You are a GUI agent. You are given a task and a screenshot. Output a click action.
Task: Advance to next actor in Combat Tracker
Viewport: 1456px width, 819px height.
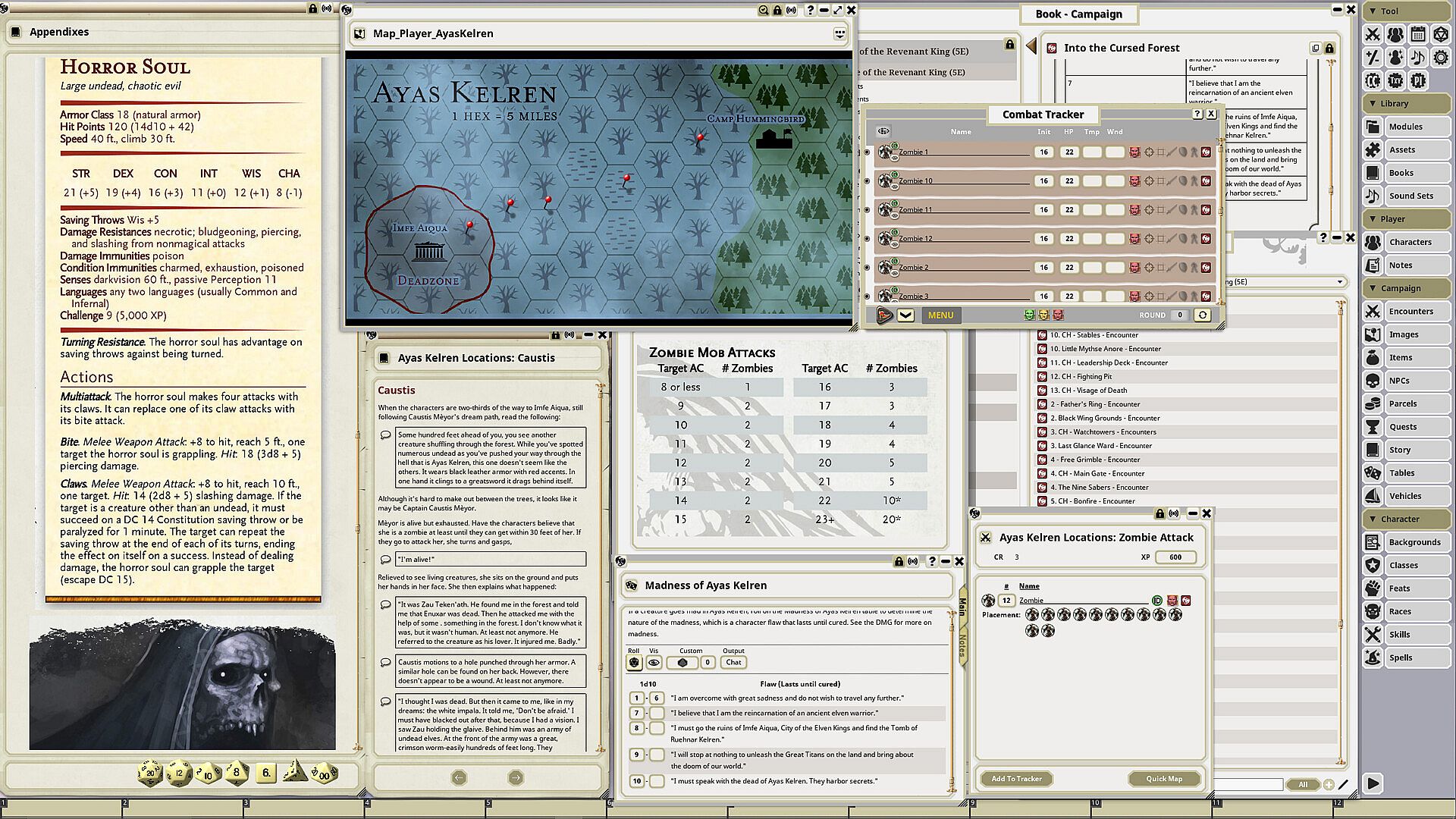(x=884, y=315)
